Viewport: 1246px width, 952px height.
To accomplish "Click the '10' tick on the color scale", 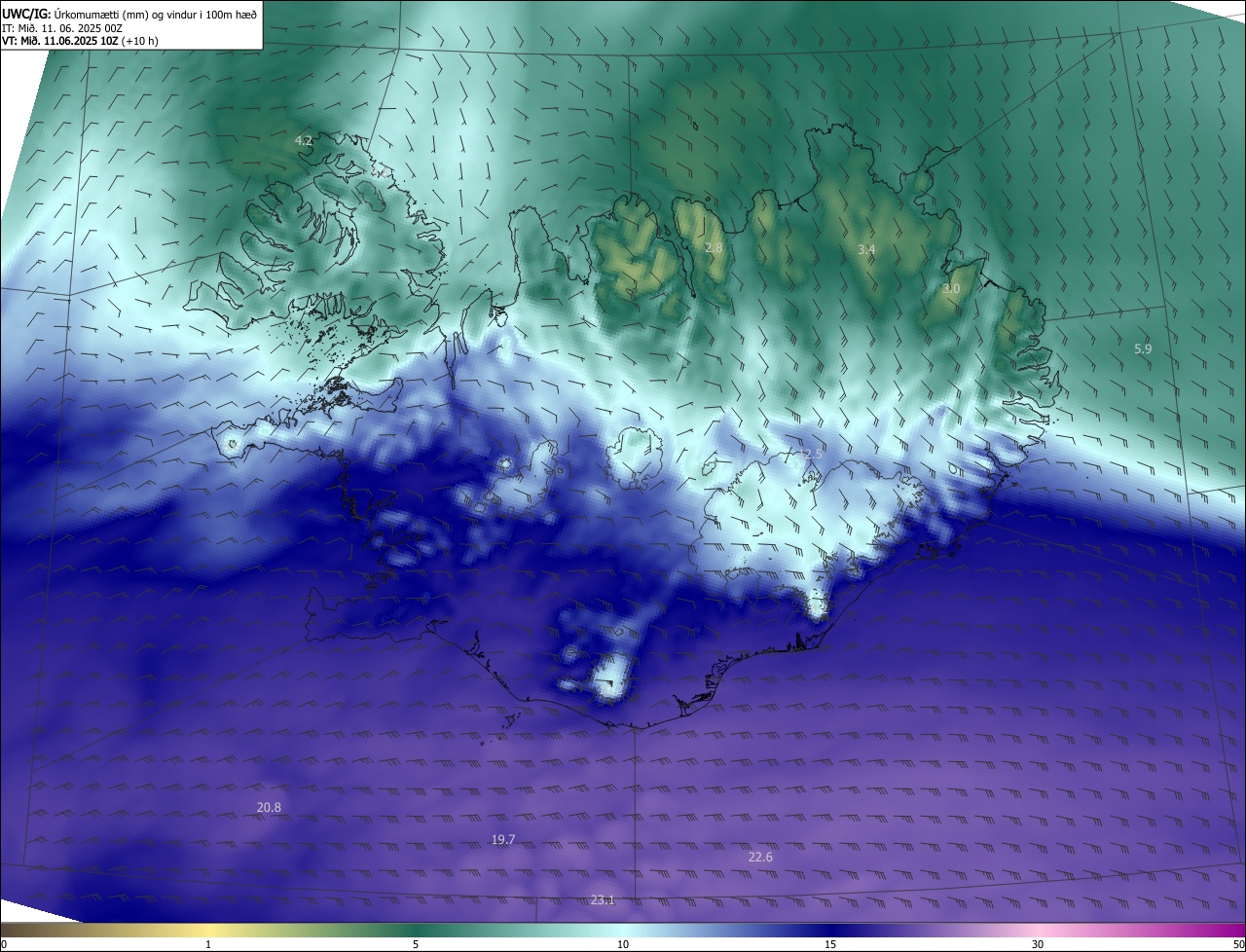I will (x=623, y=944).
